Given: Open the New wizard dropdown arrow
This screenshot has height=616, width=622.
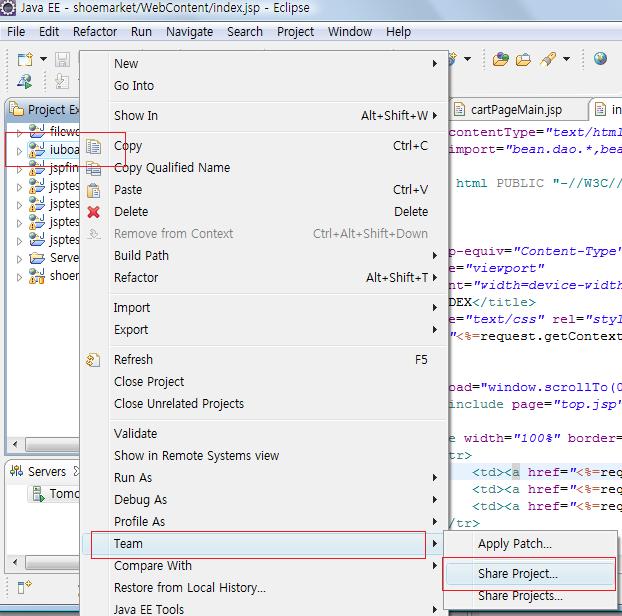Looking at the screenshot, I should pyautogui.click(x=43, y=59).
